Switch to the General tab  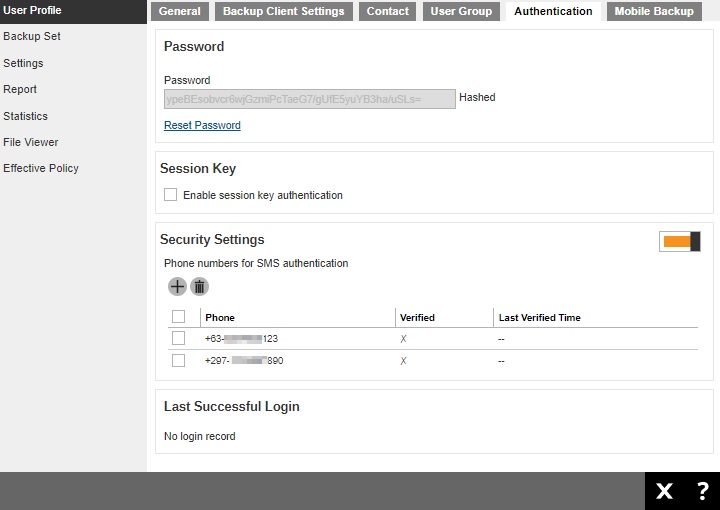pyautogui.click(x=180, y=11)
